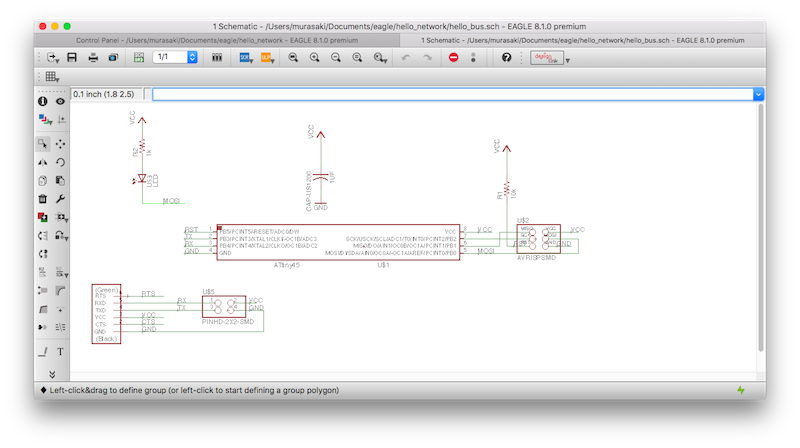Click the Save schematic floppy icon
The image size is (800, 448).
pyautogui.click(x=72, y=58)
